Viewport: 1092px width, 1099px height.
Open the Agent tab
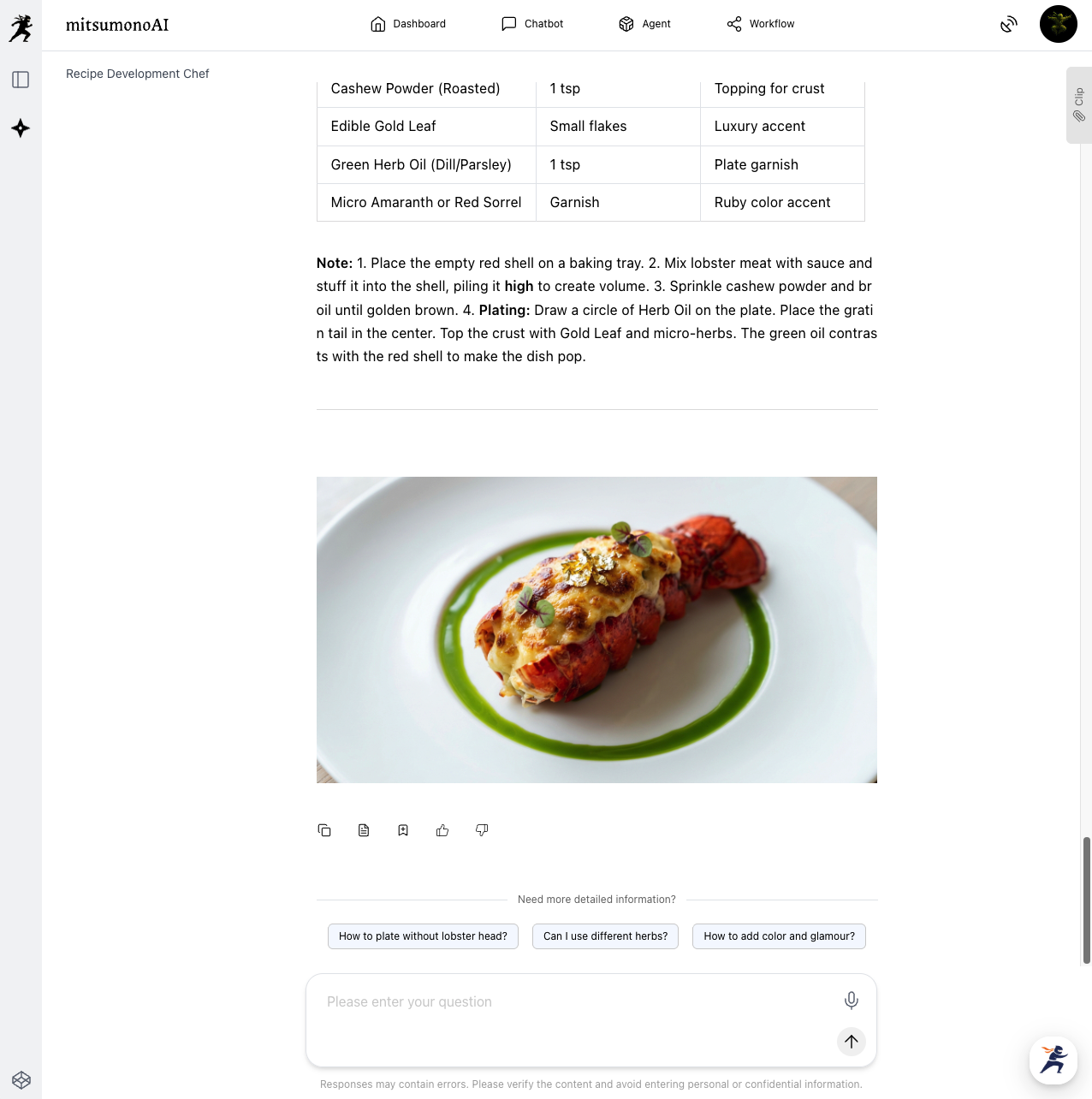(644, 24)
